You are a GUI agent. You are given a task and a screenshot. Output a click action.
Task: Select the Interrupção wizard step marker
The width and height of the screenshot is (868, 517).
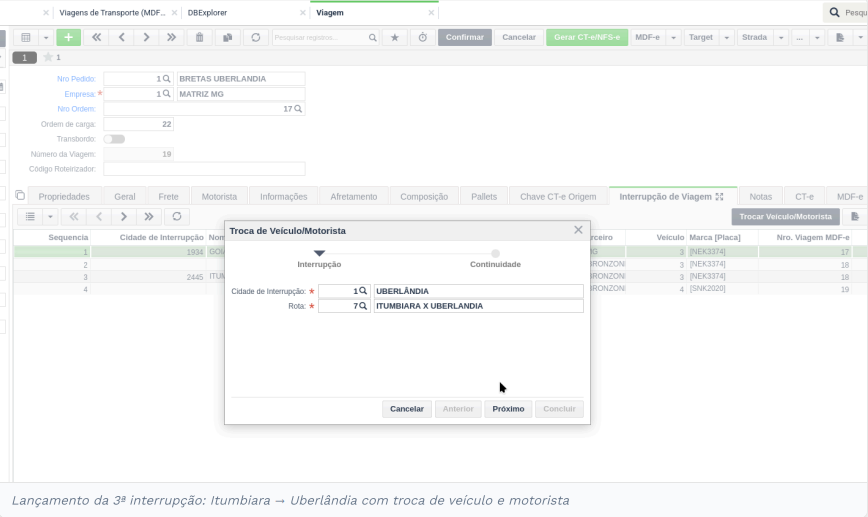tap(319, 253)
